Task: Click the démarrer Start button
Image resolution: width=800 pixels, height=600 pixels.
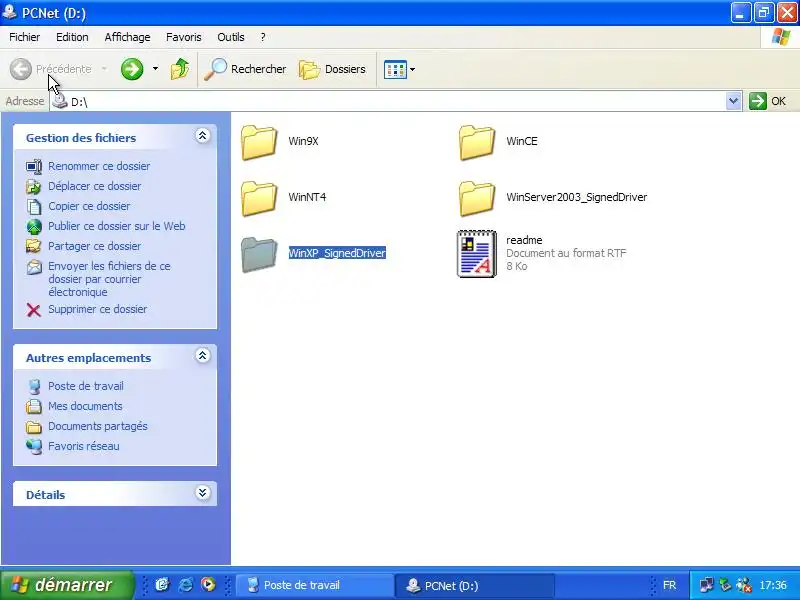Action: coord(67,585)
